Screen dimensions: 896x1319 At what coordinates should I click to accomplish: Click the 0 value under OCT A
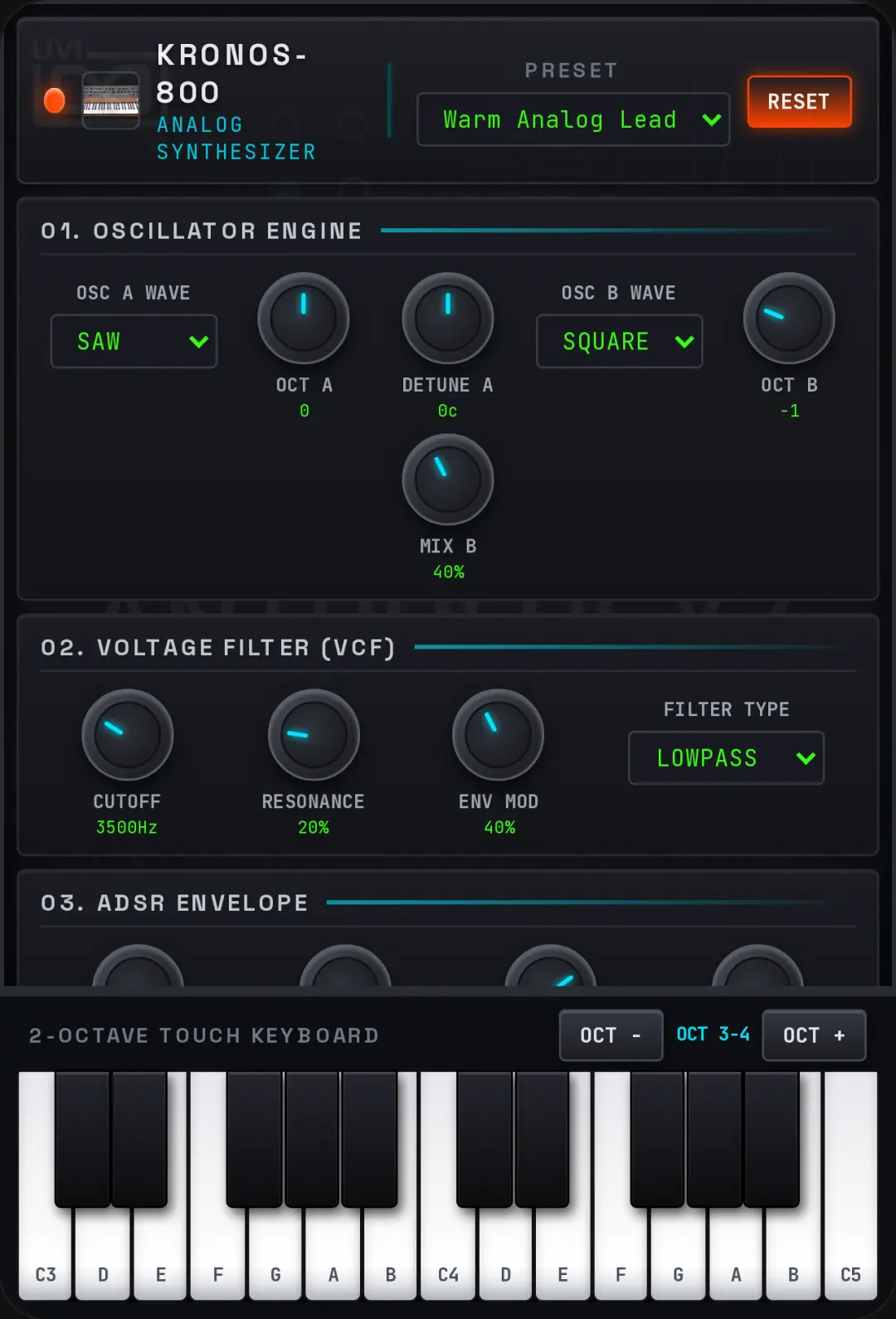point(304,411)
